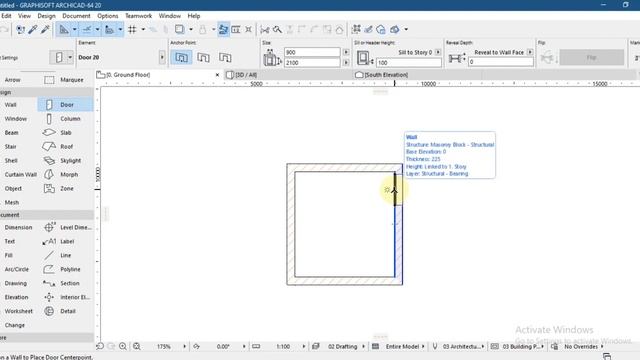Select the Line tool
The image size is (640, 360).
pos(65,255)
